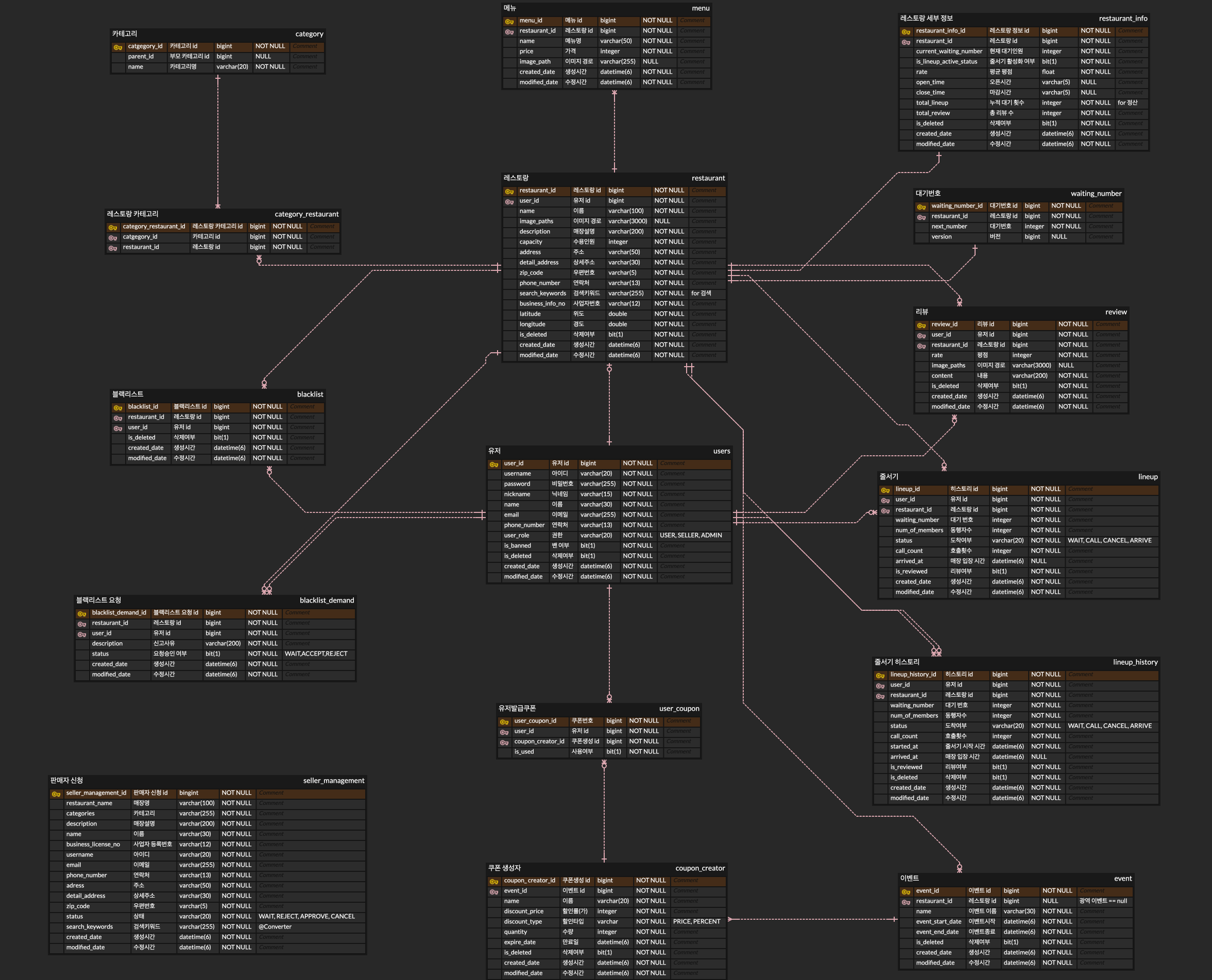This screenshot has height=980, width=1212.
Task: Click the foreign key icon beside user_id in restaurant table
Action: point(509,201)
